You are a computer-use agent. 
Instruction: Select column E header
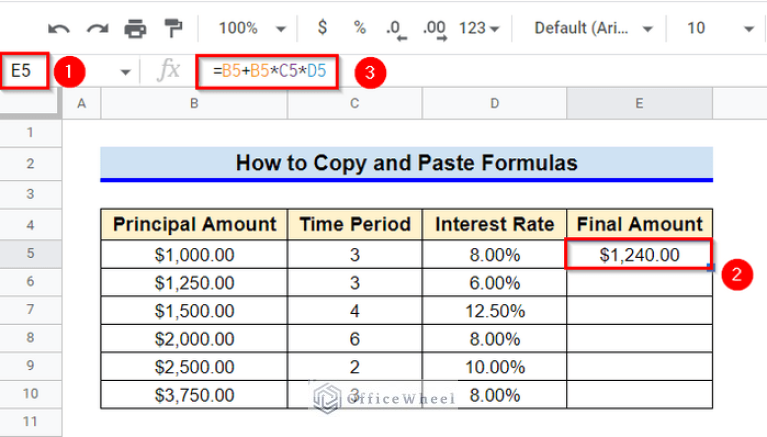click(x=639, y=104)
